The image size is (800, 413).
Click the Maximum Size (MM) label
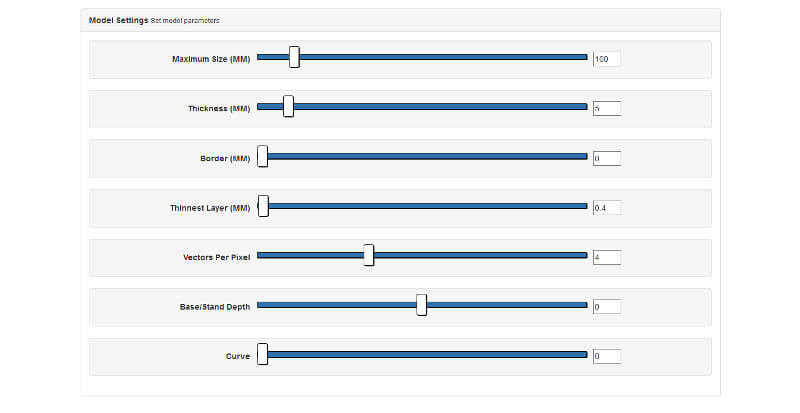210,59
